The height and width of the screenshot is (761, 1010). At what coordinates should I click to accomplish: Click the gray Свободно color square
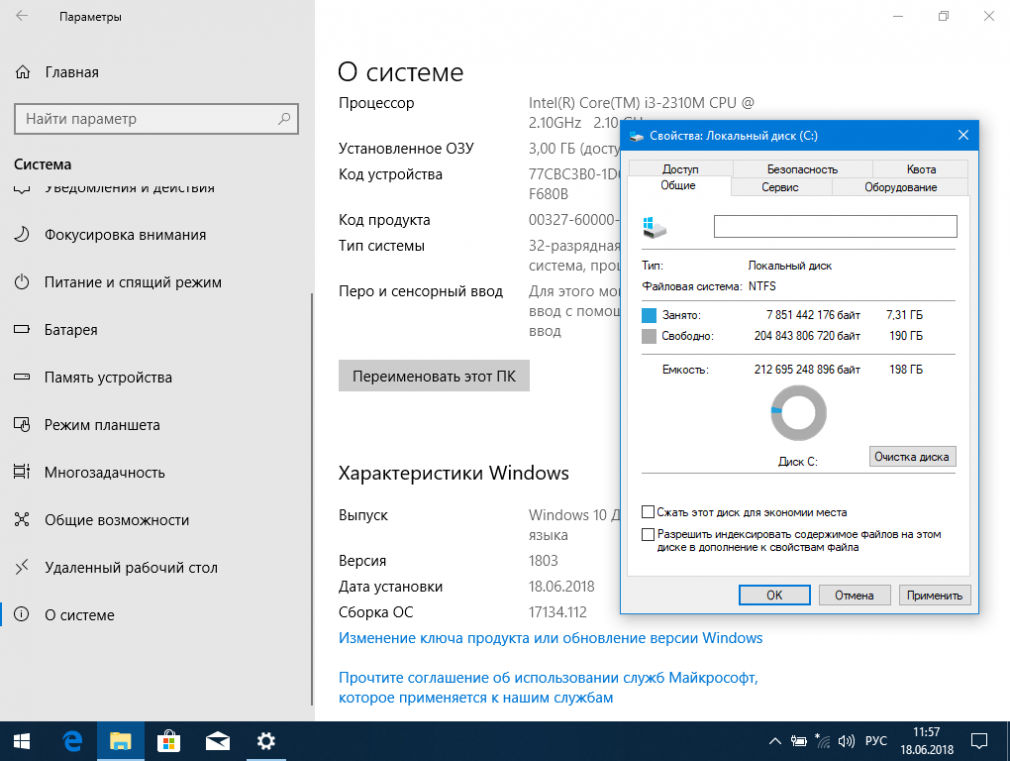pos(649,336)
